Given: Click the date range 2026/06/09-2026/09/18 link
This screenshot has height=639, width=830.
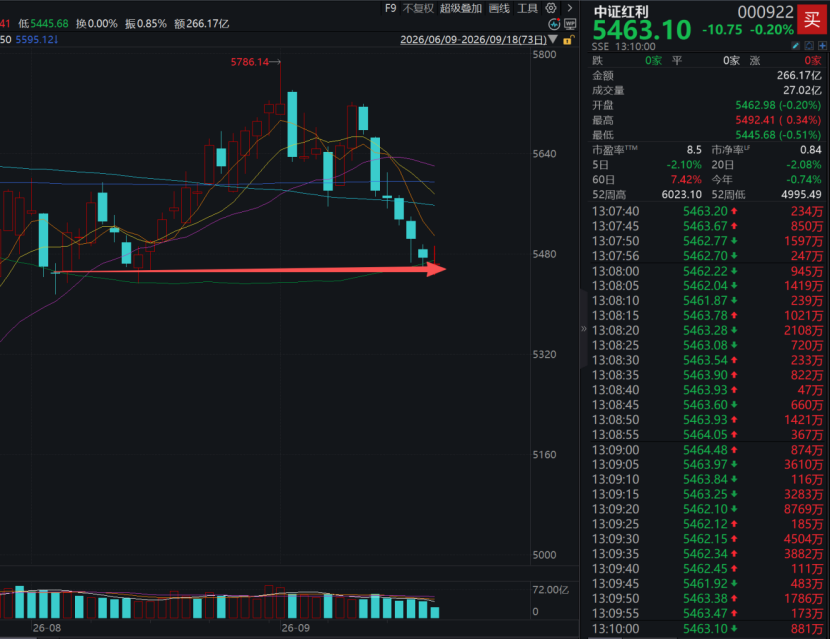Looking at the screenshot, I should pyautogui.click(x=473, y=40).
